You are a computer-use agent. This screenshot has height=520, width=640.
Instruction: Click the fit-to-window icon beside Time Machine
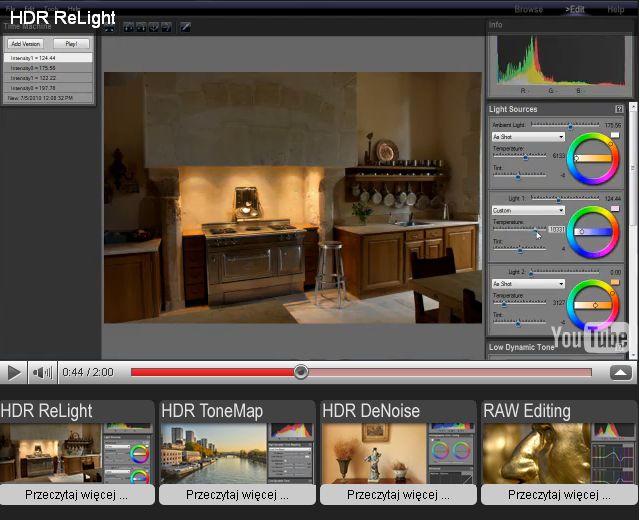pyautogui.click(x=109, y=27)
